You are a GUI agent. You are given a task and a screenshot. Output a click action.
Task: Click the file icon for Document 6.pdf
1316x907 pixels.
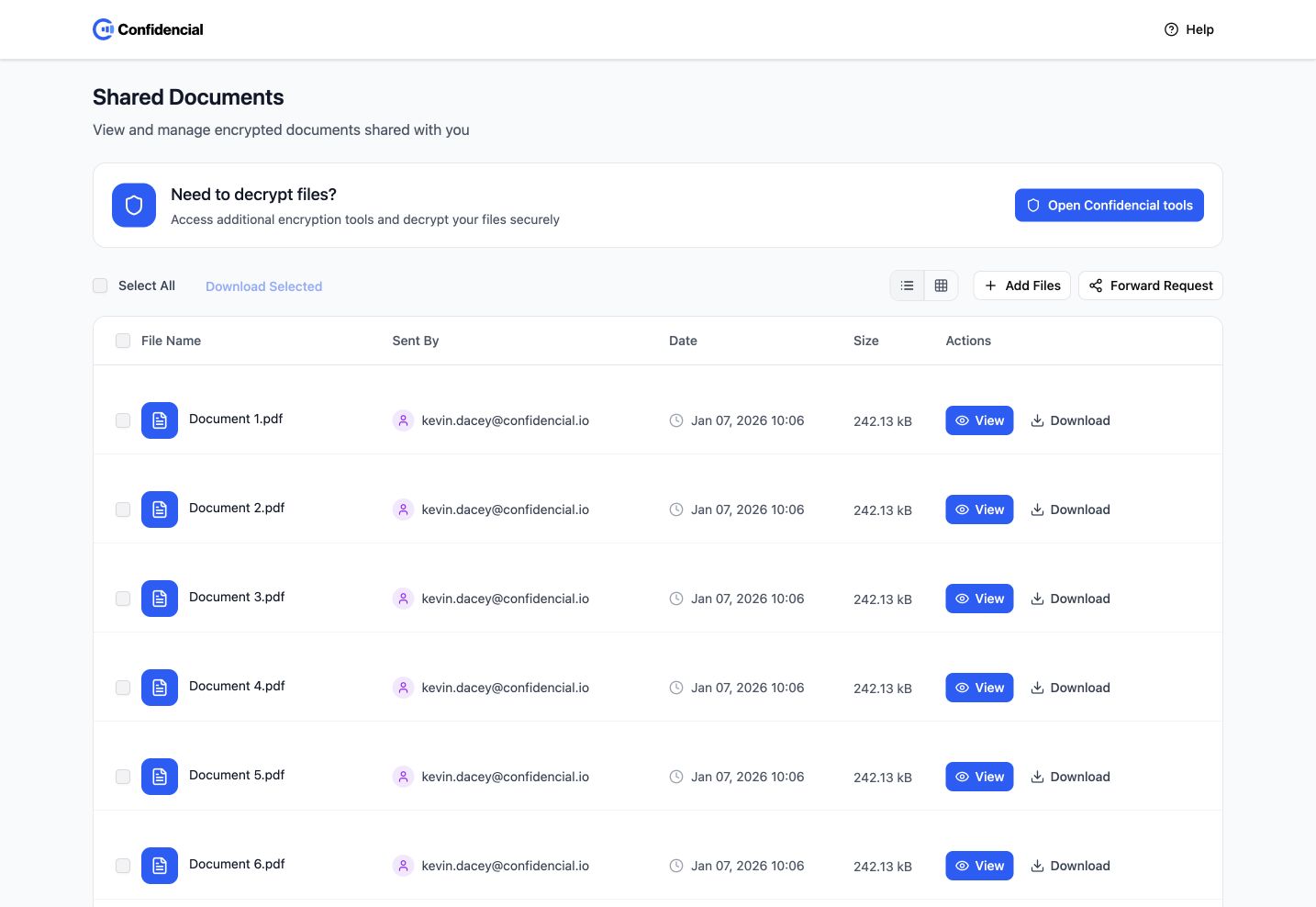coord(160,866)
